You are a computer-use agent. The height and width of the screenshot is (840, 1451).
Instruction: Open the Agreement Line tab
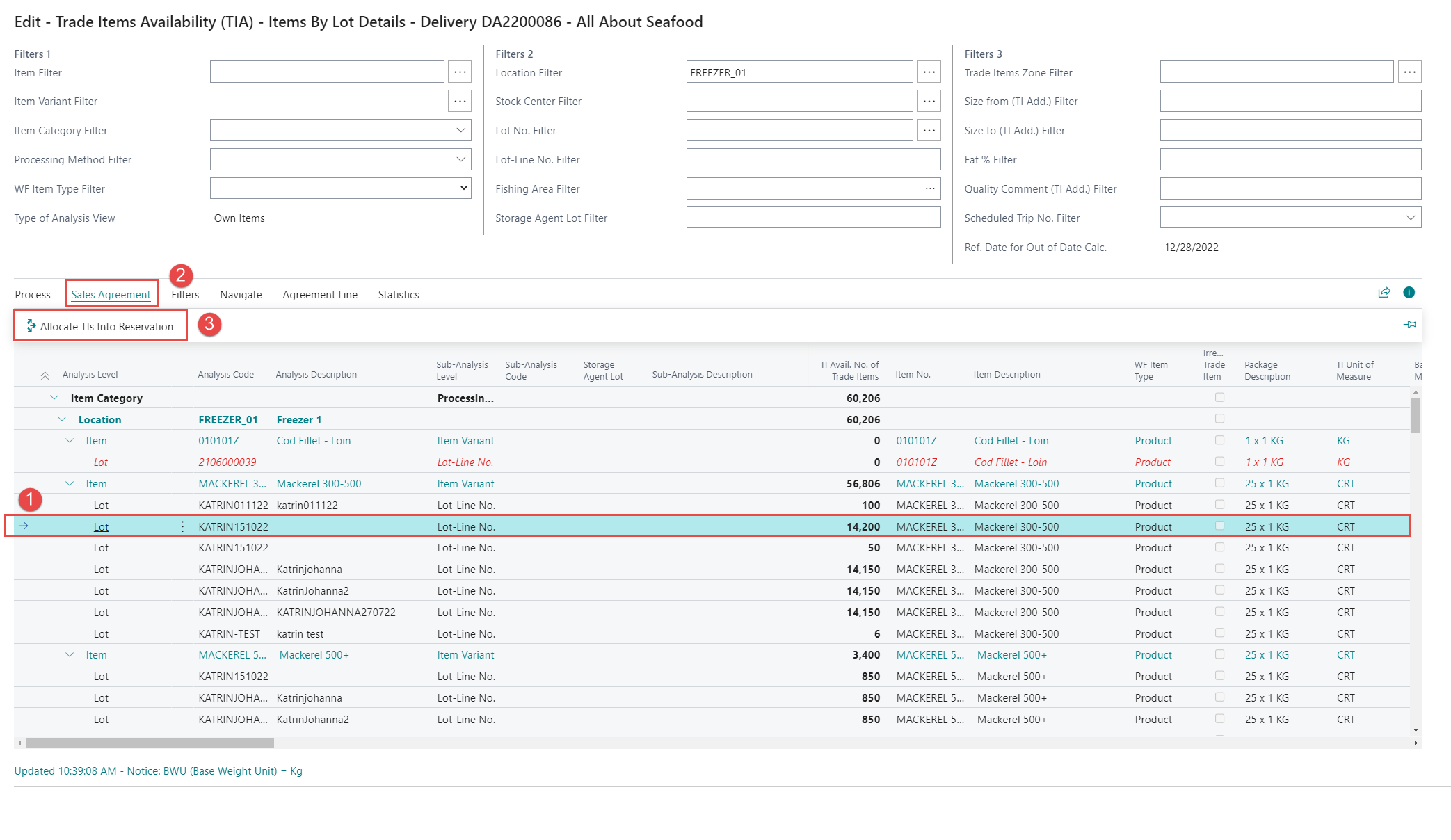[x=320, y=295]
